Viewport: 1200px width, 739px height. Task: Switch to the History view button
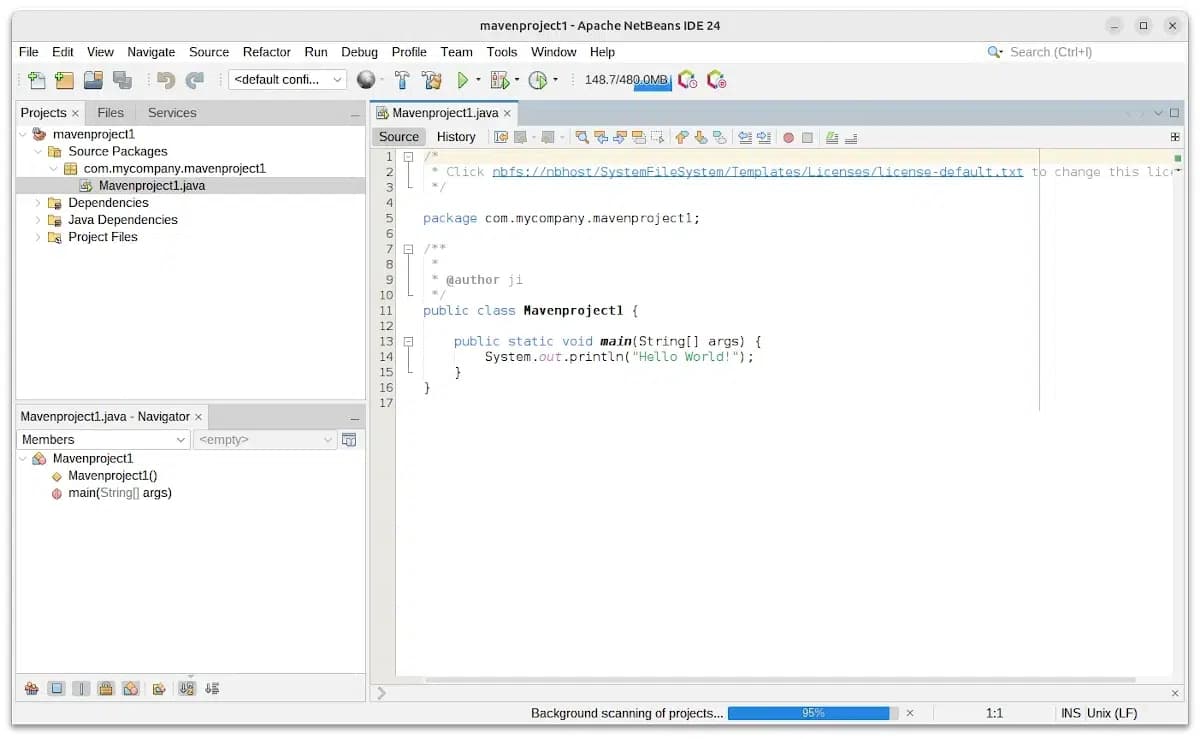(x=456, y=137)
